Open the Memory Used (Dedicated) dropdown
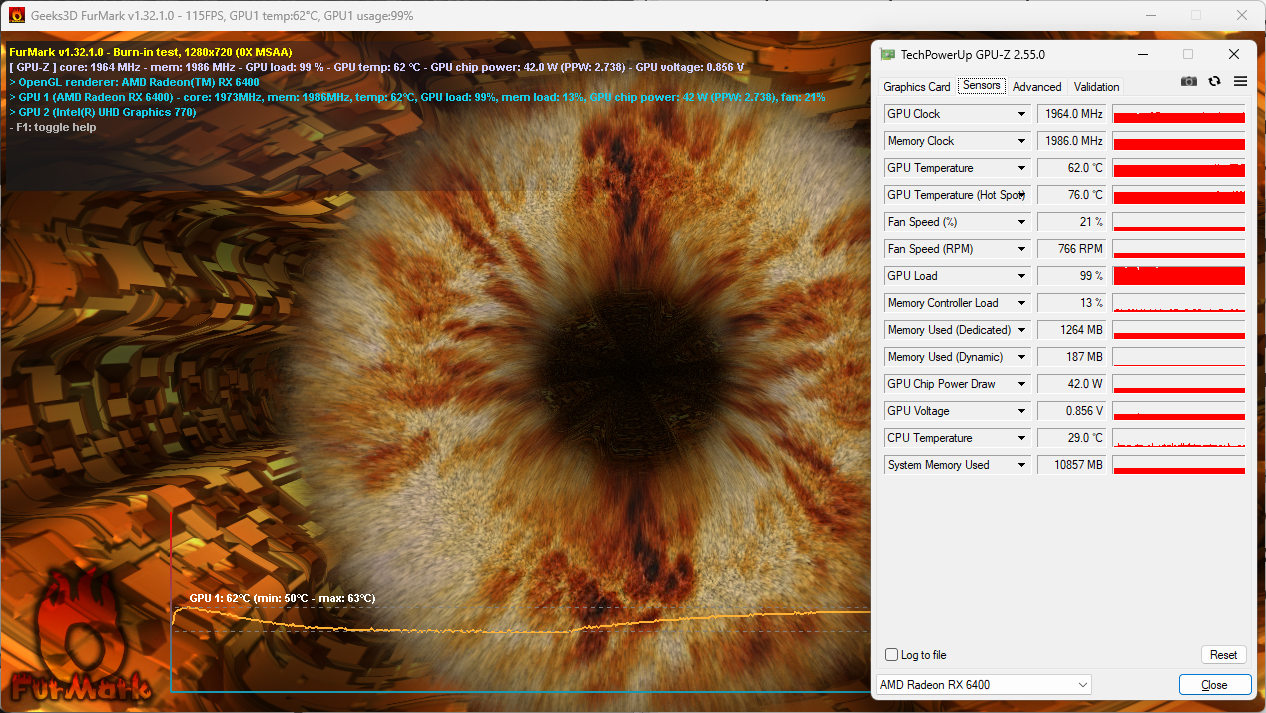Viewport: 1266px width, 713px height. point(1021,330)
